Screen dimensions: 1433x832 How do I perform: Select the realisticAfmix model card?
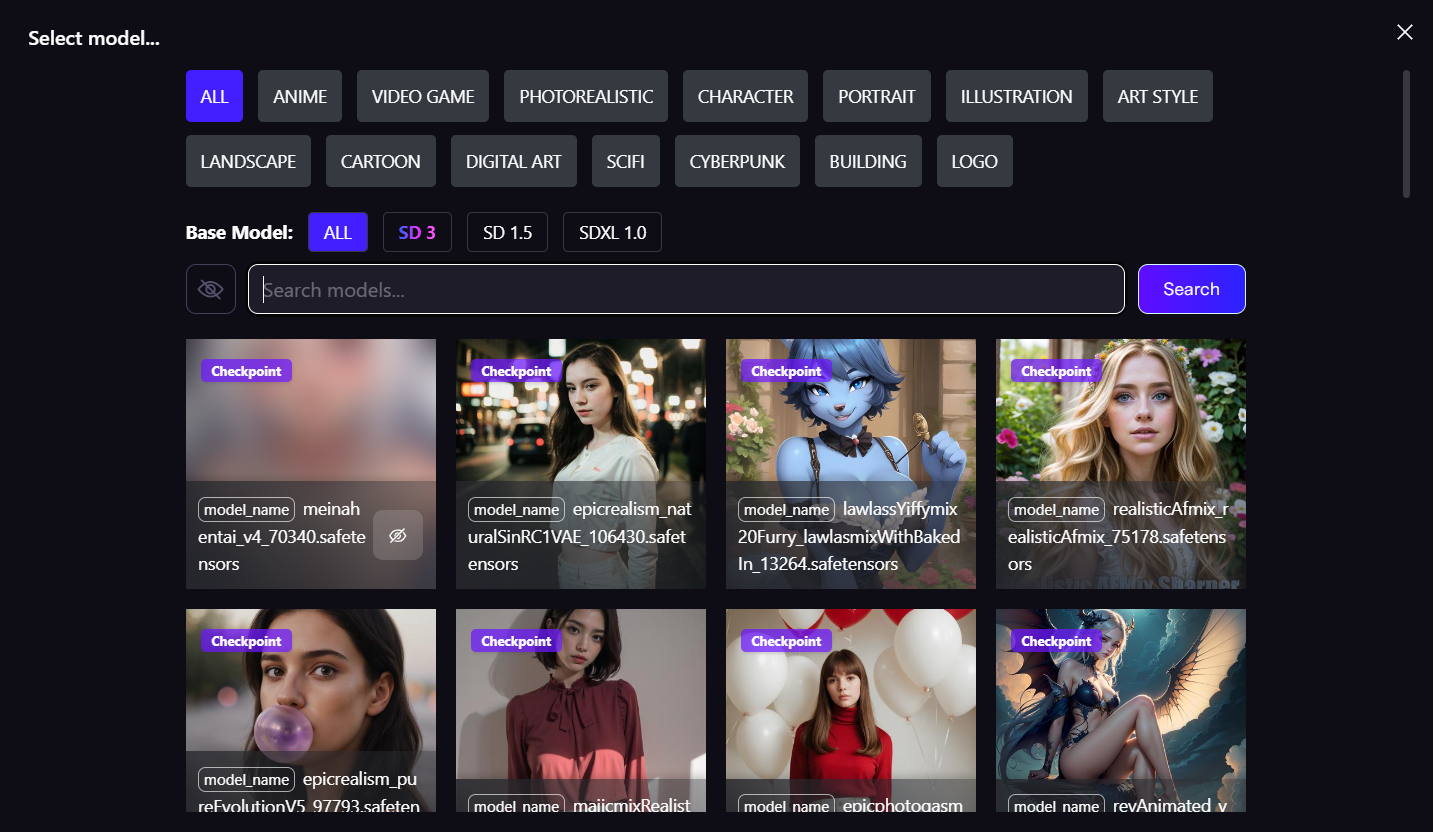1121,464
